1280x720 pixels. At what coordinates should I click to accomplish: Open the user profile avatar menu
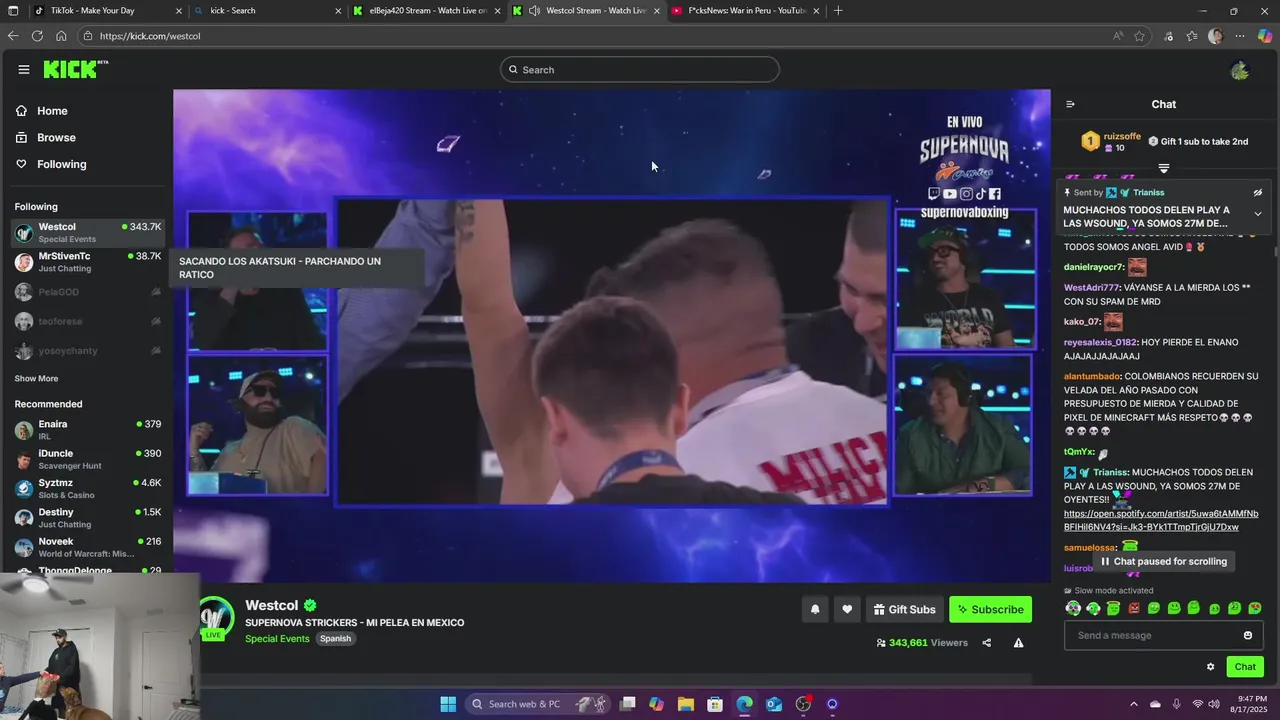1240,70
